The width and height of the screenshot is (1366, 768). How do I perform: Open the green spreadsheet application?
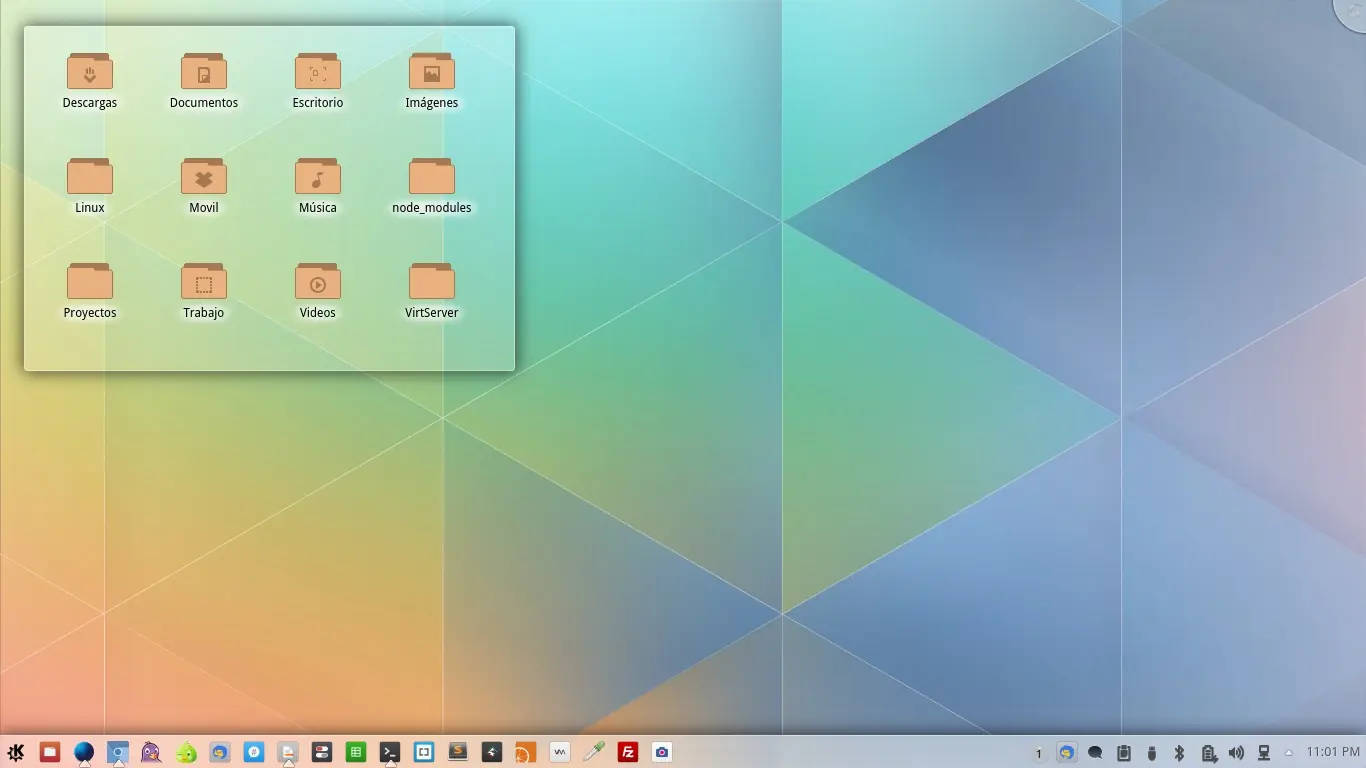click(356, 752)
